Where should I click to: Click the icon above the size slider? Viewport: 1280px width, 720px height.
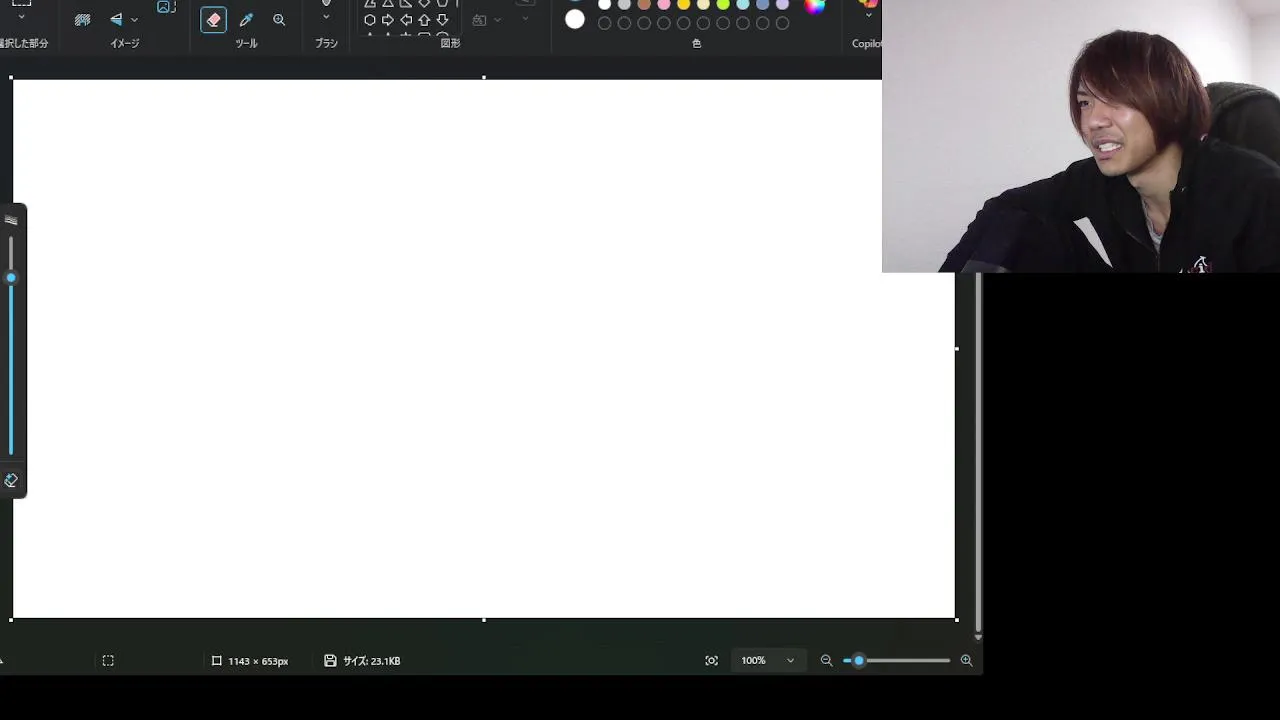[x=11, y=220]
